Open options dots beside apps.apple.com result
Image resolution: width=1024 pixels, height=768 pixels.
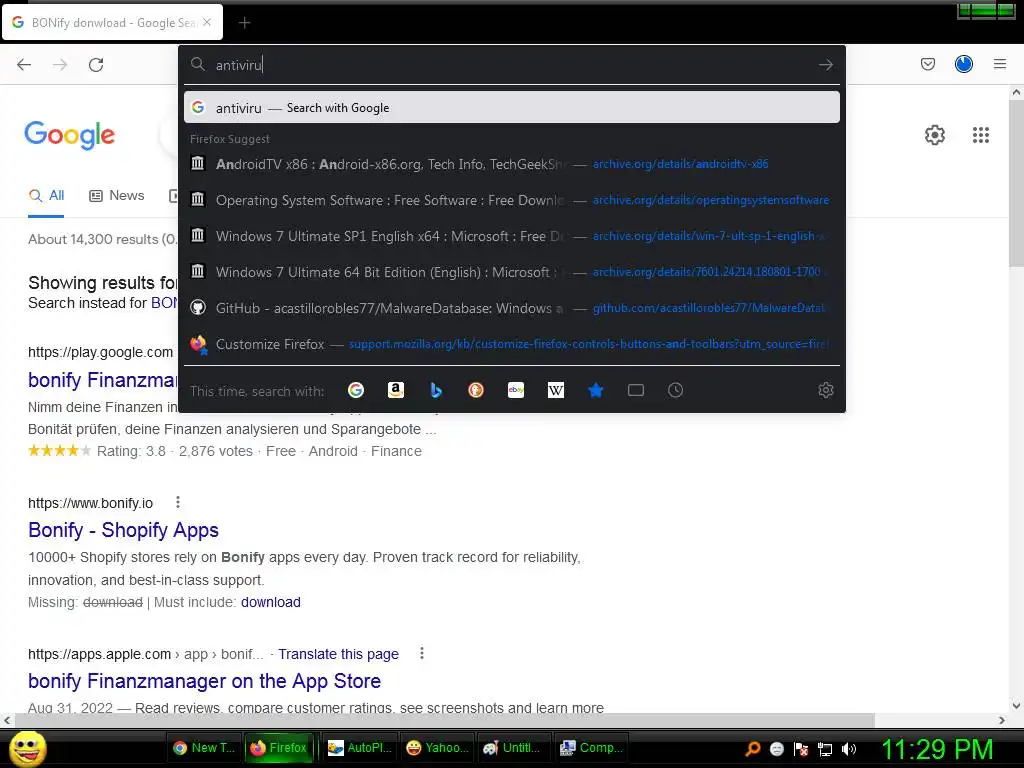pyautogui.click(x=422, y=653)
